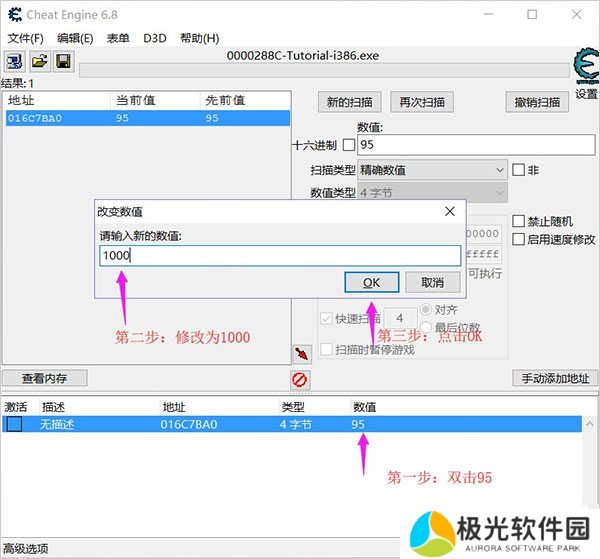Enable the 禁止随机 checkbox
The image size is (600, 559).
tap(518, 221)
